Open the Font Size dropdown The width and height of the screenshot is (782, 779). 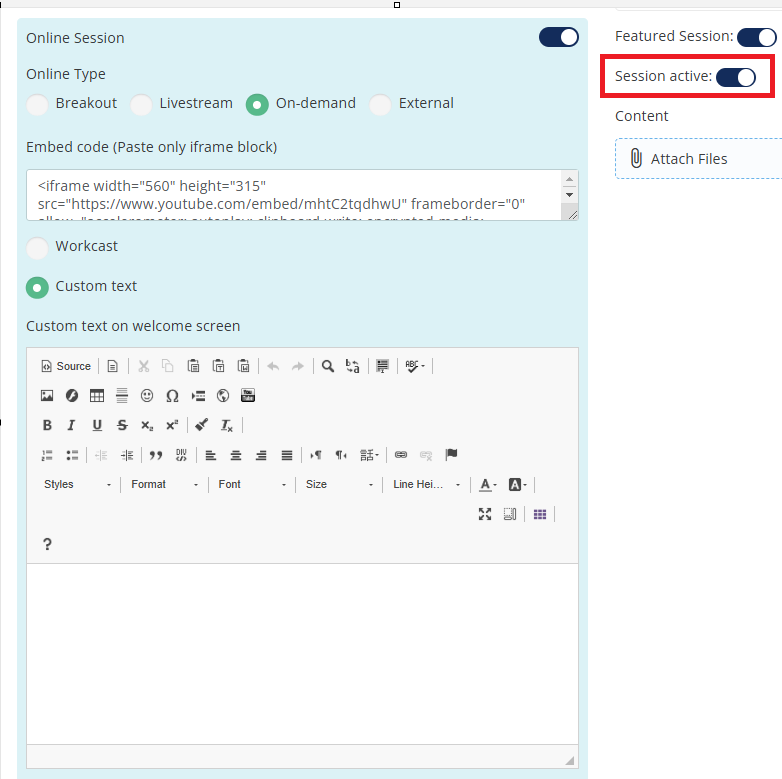(x=340, y=485)
